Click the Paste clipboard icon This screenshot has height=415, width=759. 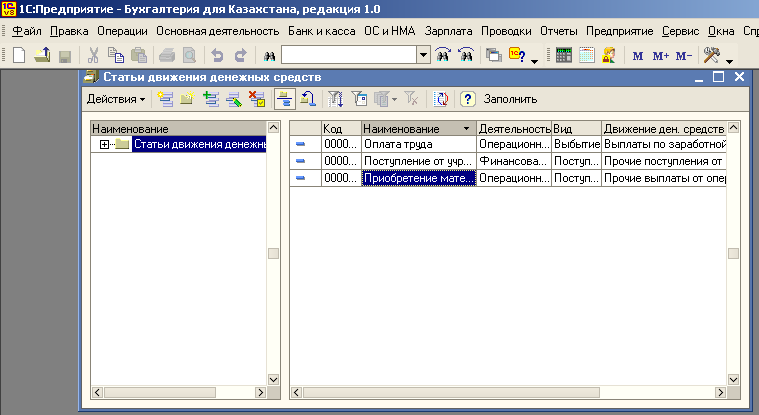[x=139, y=55]
